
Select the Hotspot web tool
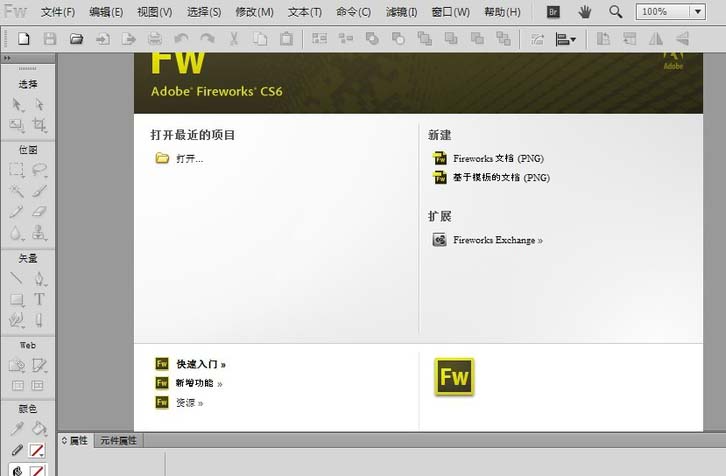(x=17, y=365)
